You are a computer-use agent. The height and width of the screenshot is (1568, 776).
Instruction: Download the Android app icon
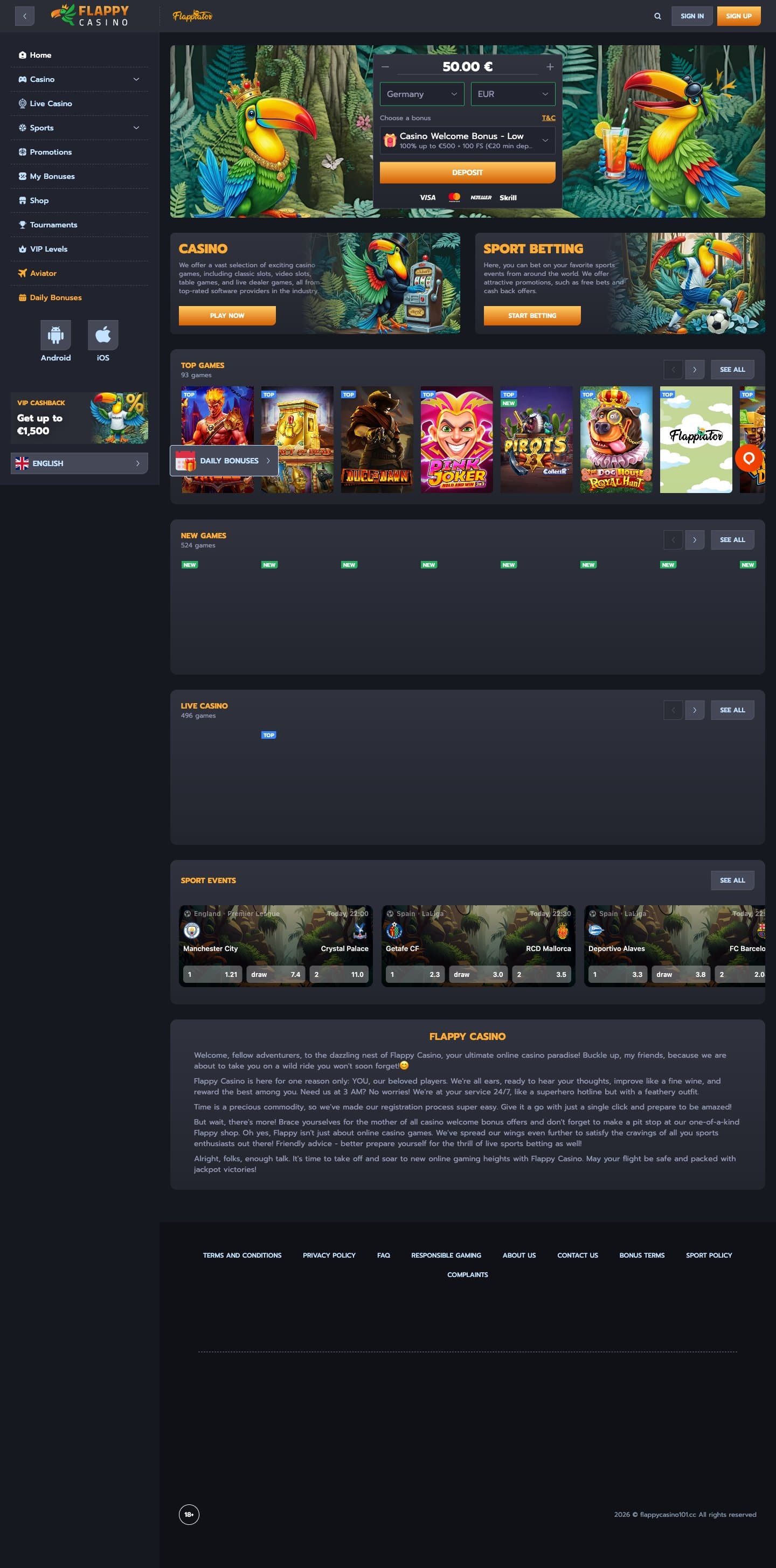point(56,335)
